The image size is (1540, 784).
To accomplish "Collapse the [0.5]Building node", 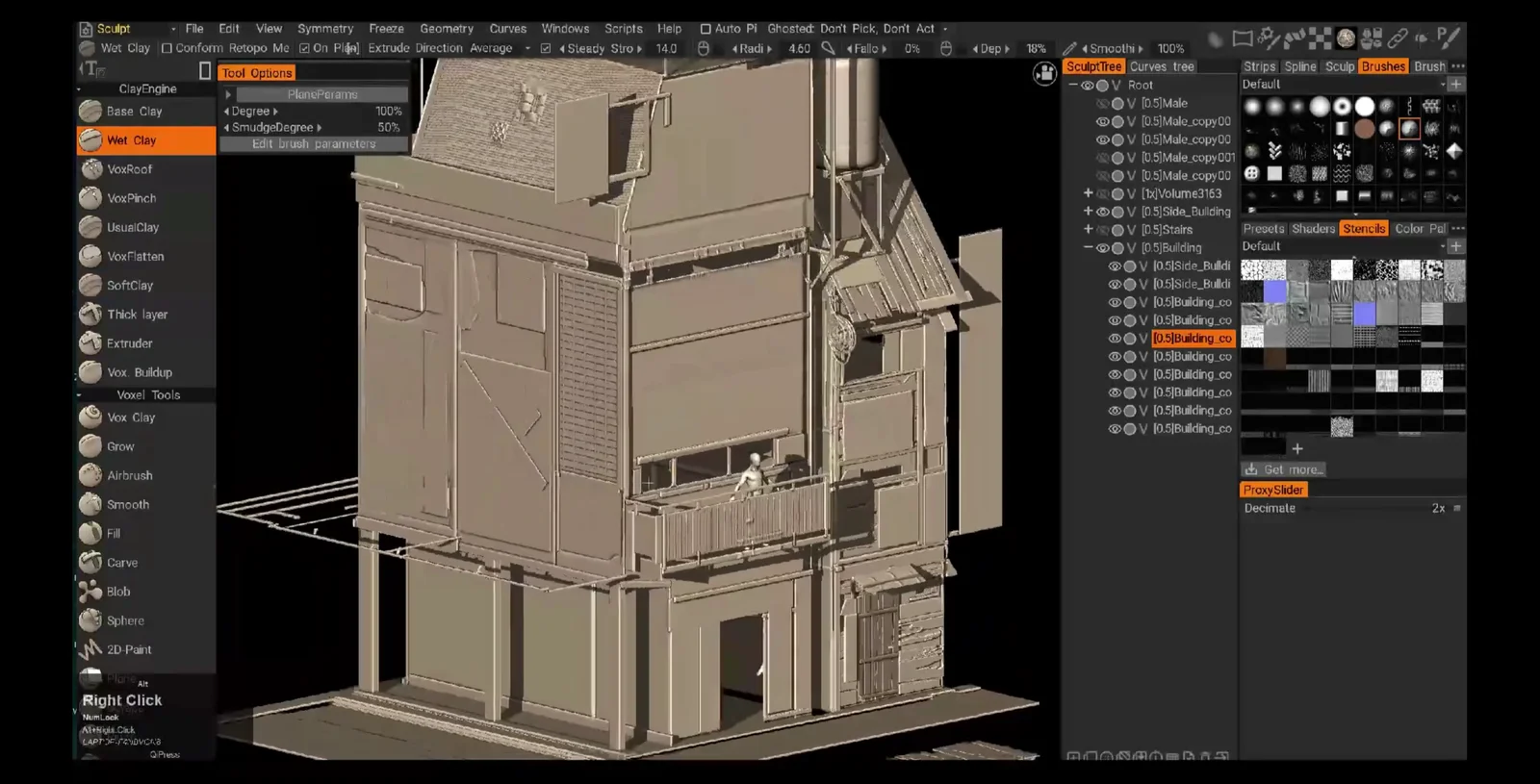I will 1089,247.
